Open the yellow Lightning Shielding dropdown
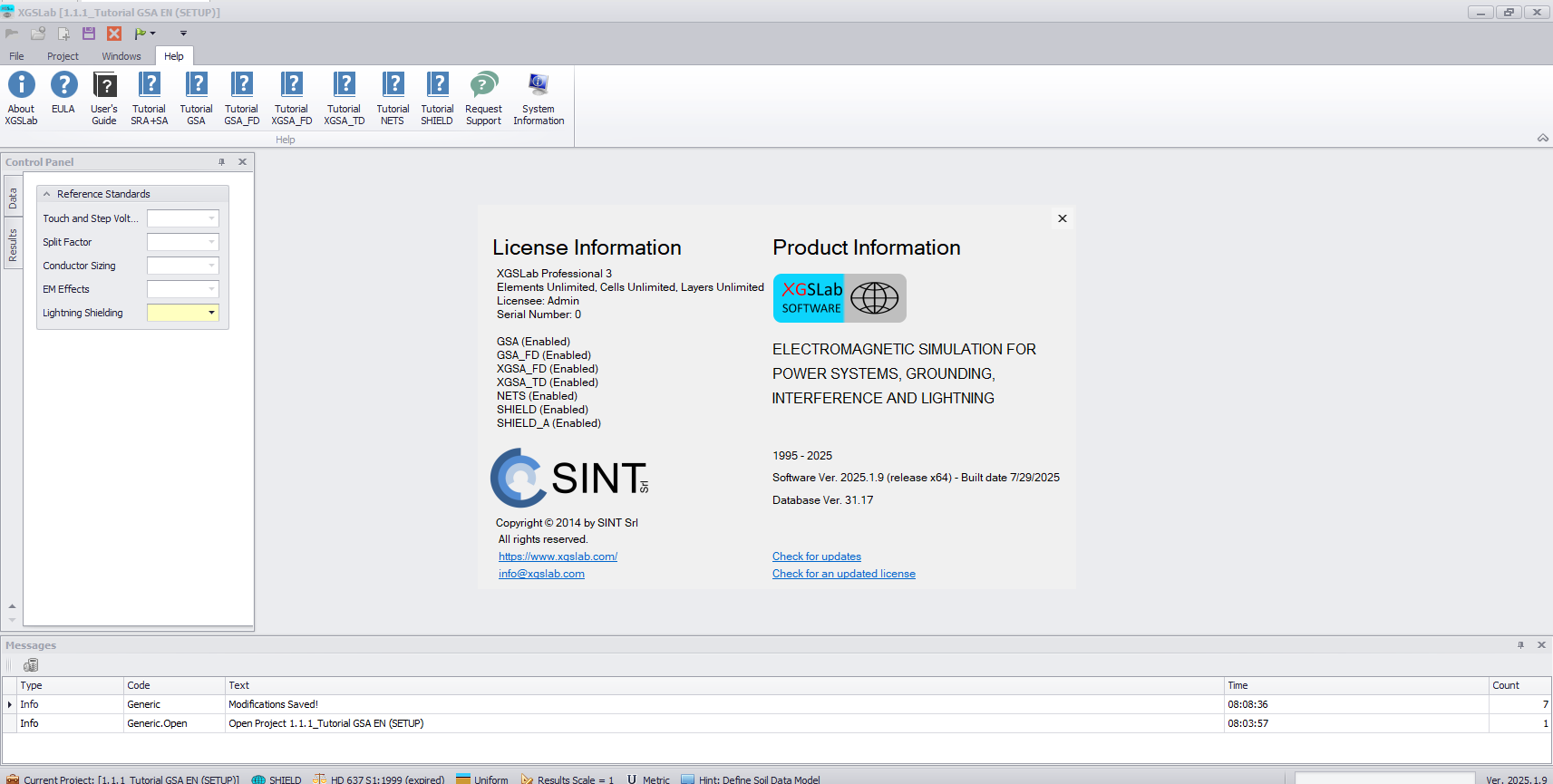The image size is (1553, 784). click(x=211, y=313)
